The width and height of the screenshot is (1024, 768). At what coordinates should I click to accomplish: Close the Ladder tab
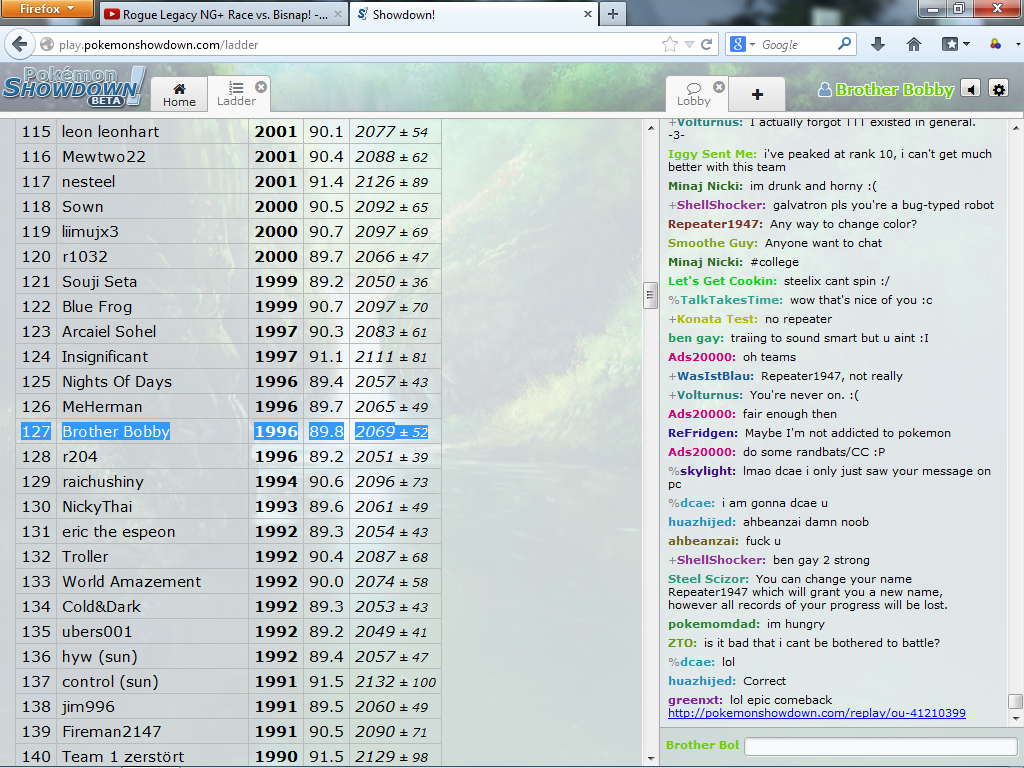tap(261, 87)
